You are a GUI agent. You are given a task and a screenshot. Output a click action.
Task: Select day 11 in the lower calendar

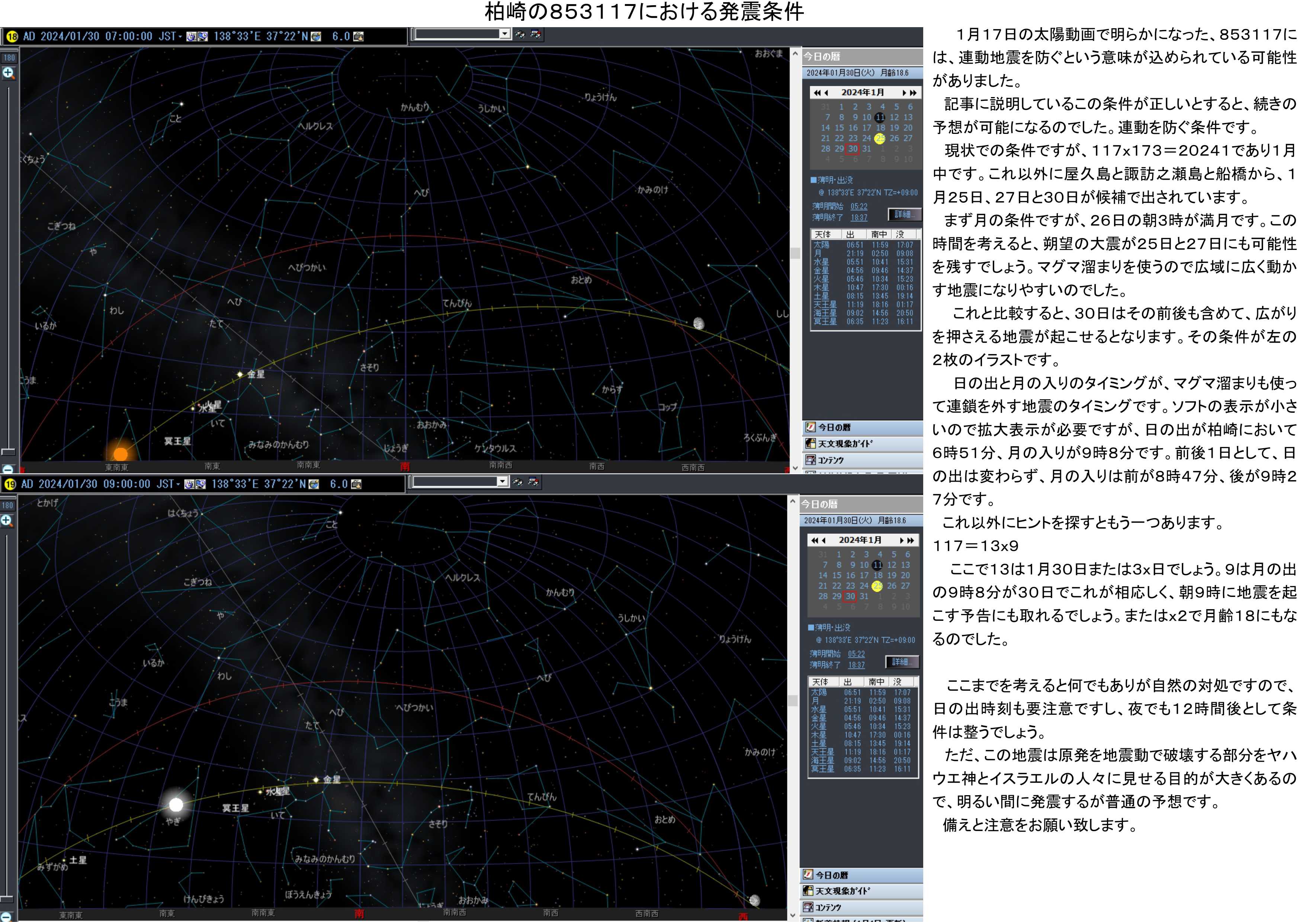point(877,565)
